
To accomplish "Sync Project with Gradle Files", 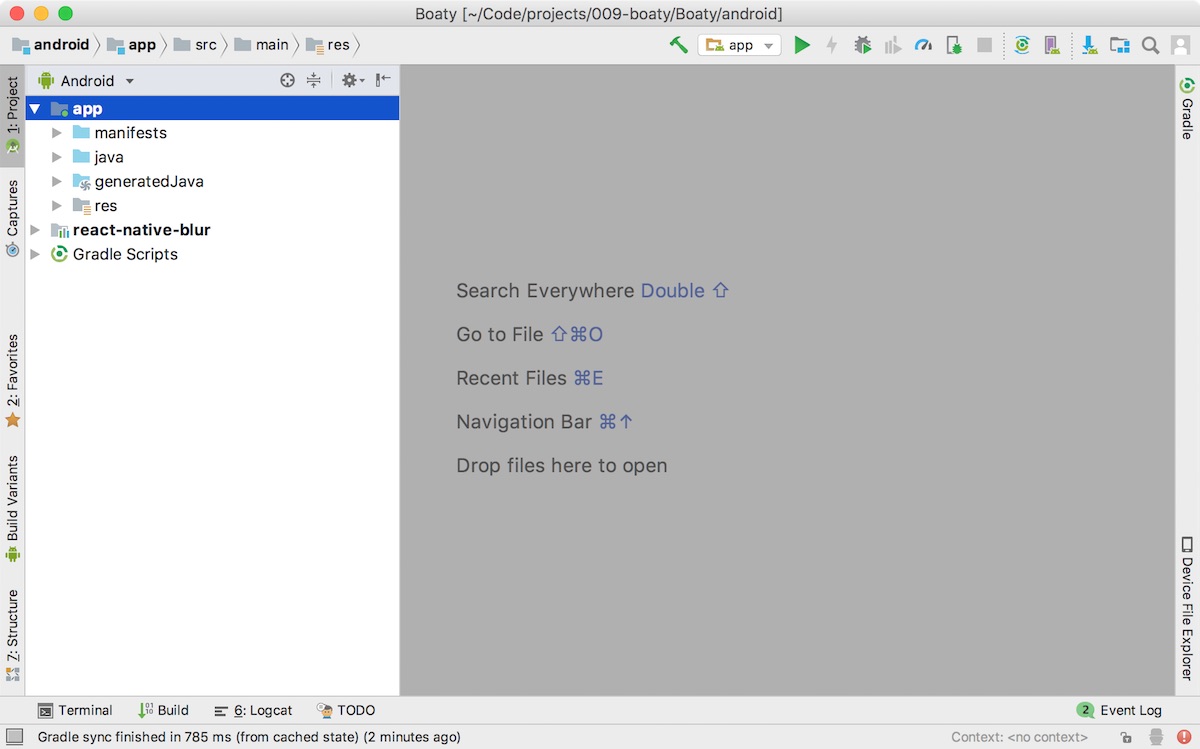I will 1021,45.
